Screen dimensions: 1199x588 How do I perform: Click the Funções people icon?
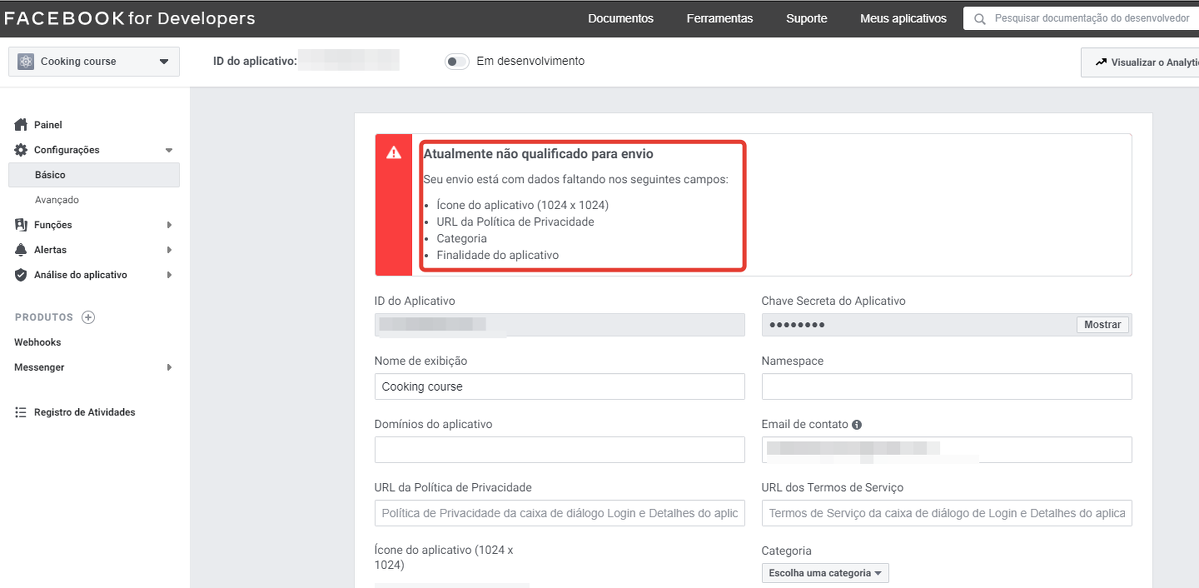(20, 225)
